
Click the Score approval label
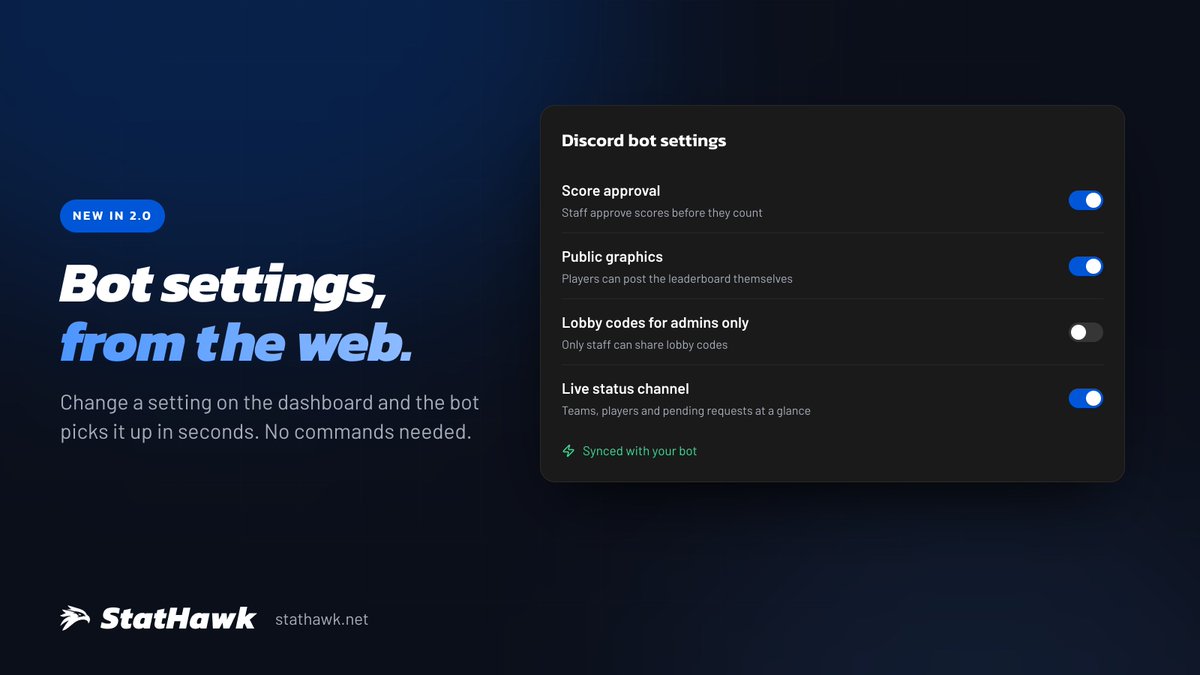pyautogui.click(x=611, y=191)
